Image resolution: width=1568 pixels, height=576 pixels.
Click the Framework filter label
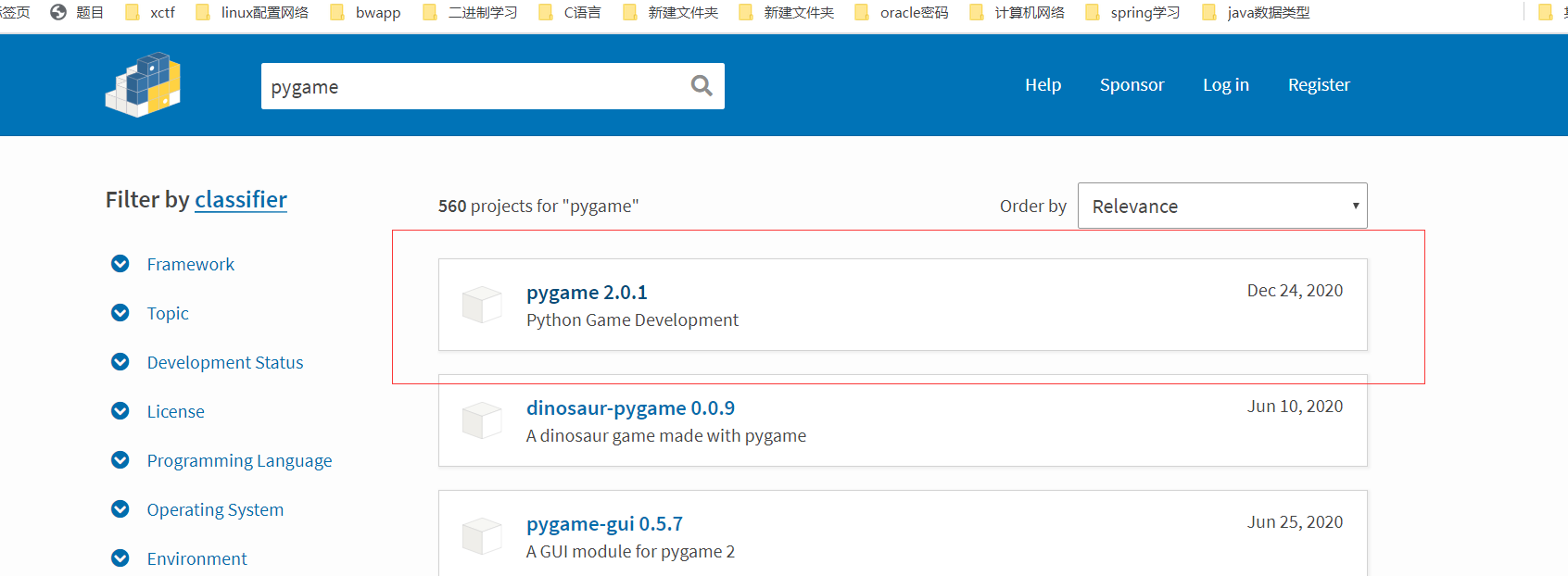coord(191,264)
